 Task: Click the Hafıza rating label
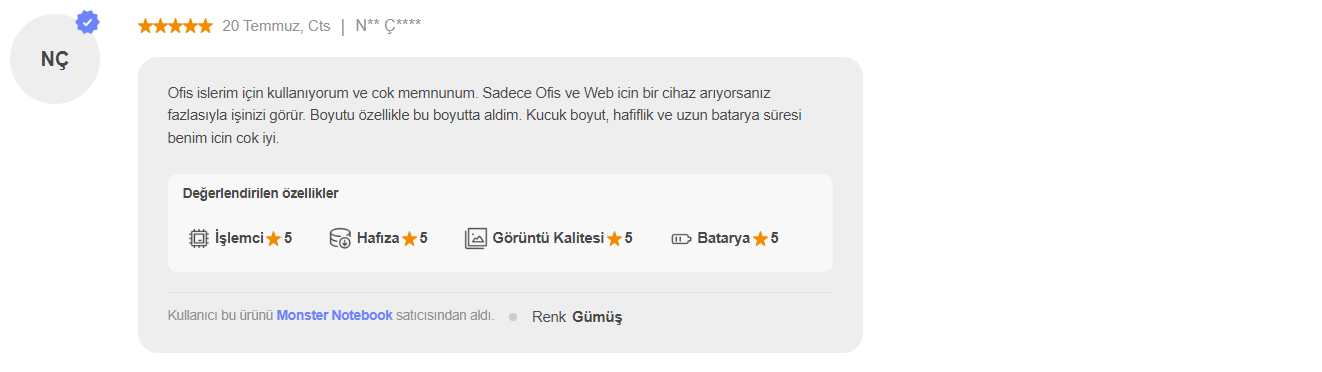point(378,239)
